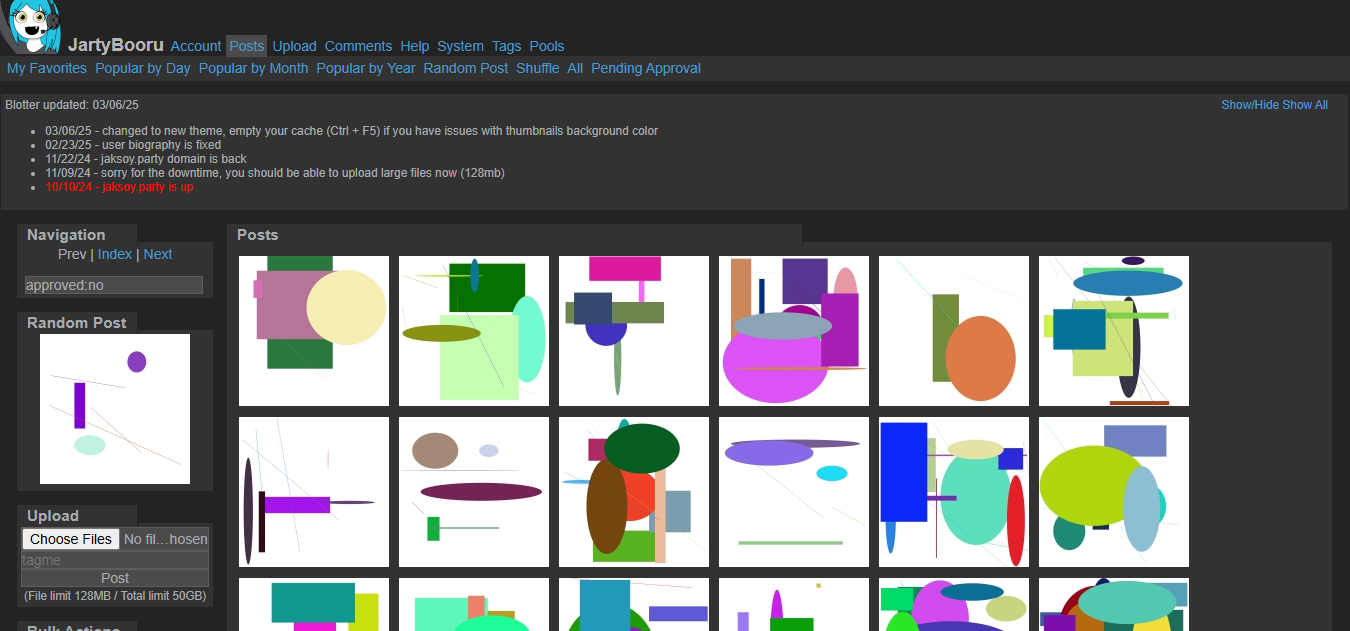Open the Random Post sidebar thumbnail
1350x631 pixels.
(x=115, y=409)
